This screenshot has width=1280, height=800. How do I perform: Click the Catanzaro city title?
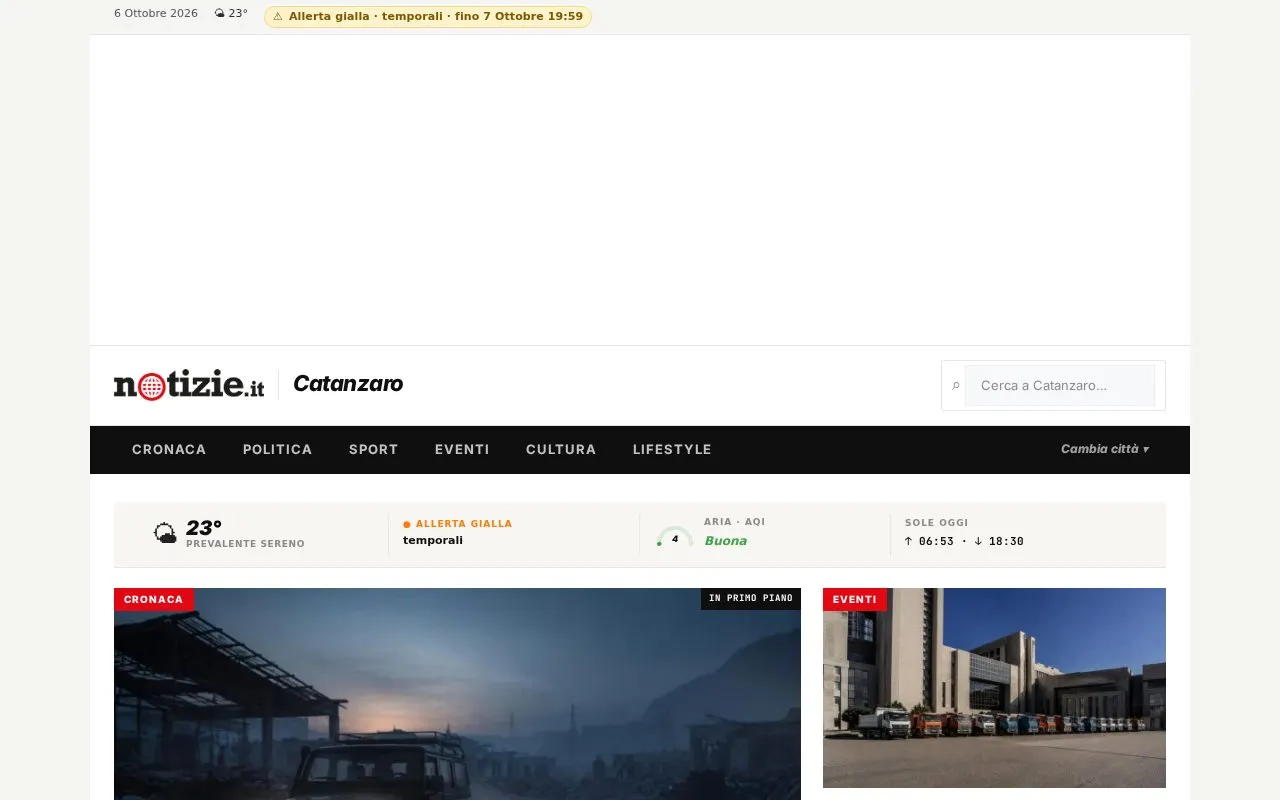[x=348, y=384]
